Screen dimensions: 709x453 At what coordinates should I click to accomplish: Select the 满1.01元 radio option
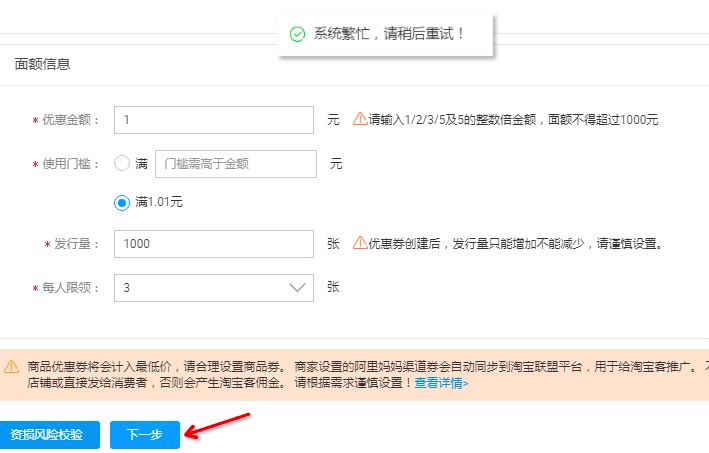point(122,202)
